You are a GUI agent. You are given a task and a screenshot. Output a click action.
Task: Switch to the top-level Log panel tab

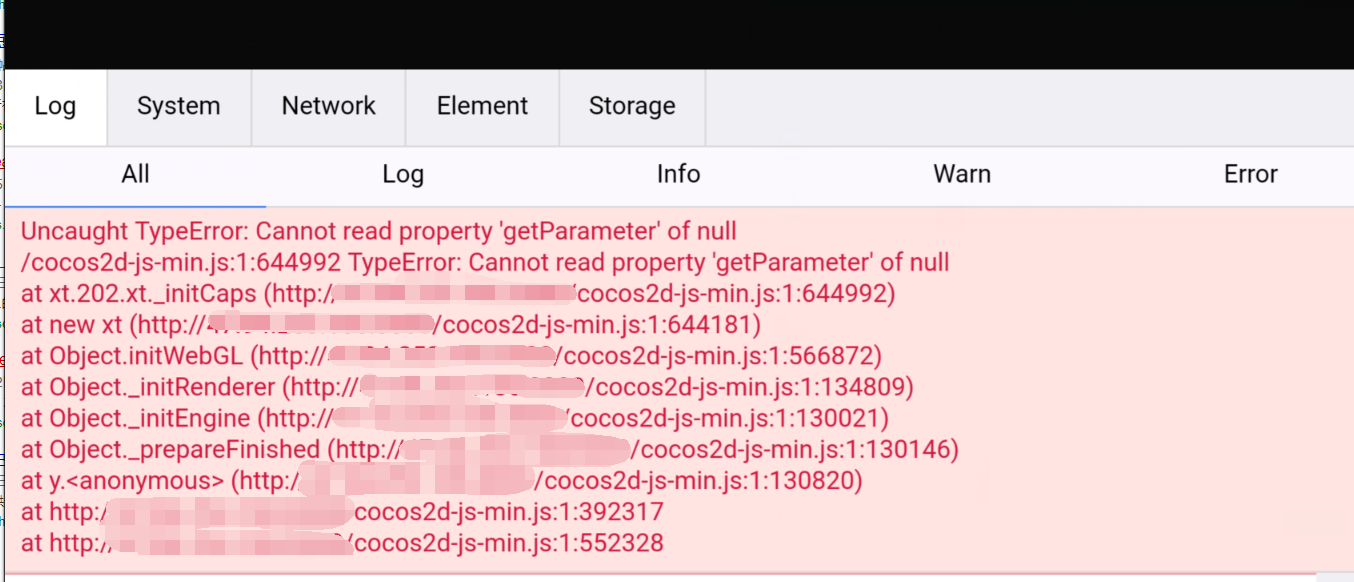click(x=55, y=106)
